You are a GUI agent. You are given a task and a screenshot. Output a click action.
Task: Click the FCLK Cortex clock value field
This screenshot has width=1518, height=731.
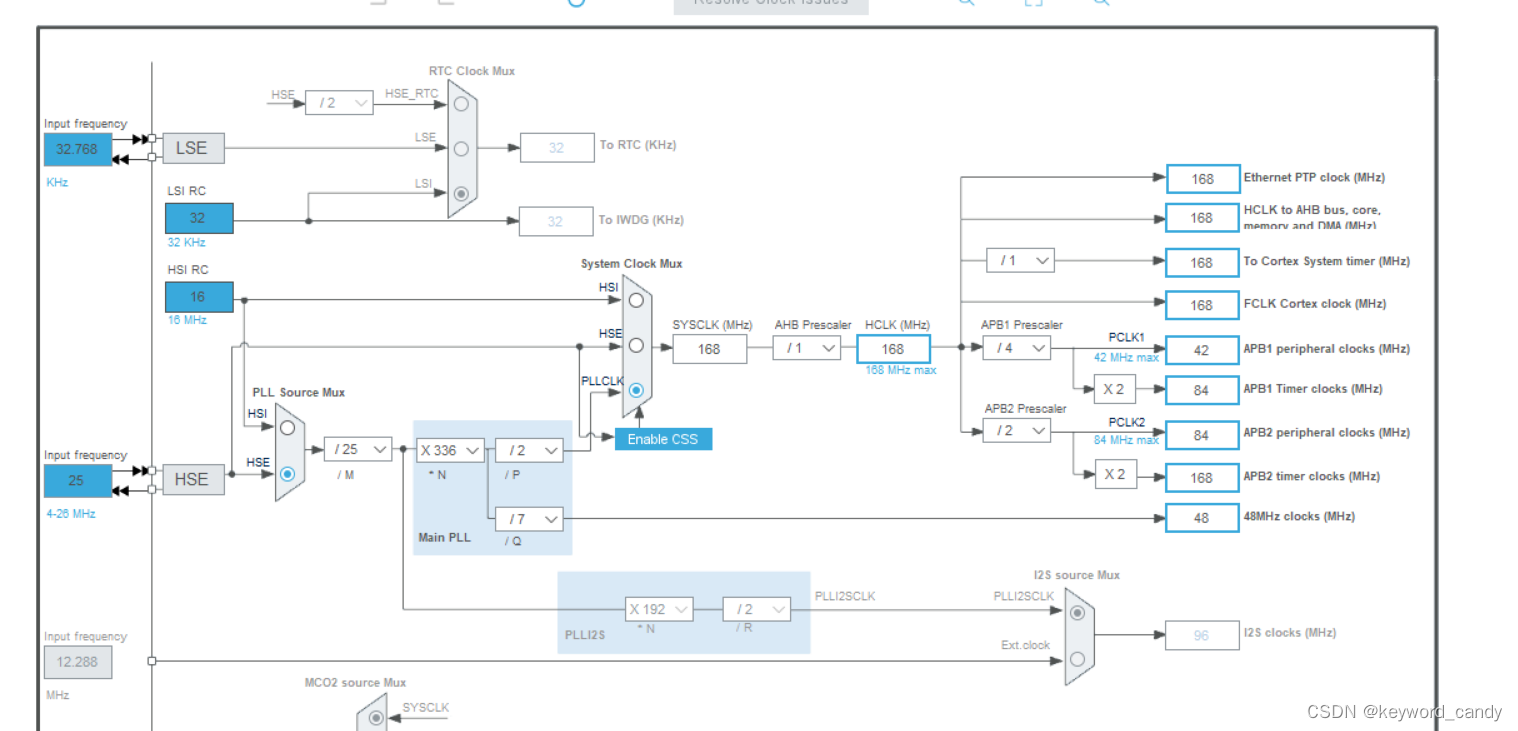[1203, 306]
